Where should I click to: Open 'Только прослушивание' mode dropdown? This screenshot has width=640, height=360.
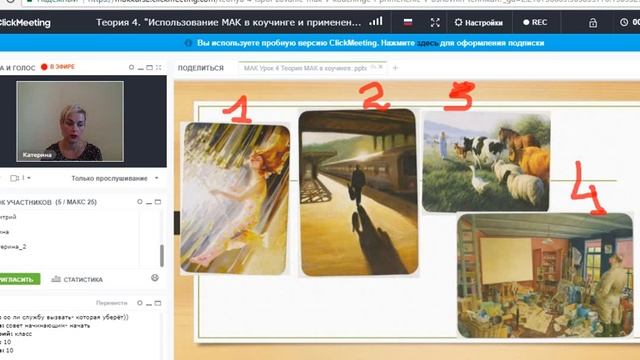[115, 178]
